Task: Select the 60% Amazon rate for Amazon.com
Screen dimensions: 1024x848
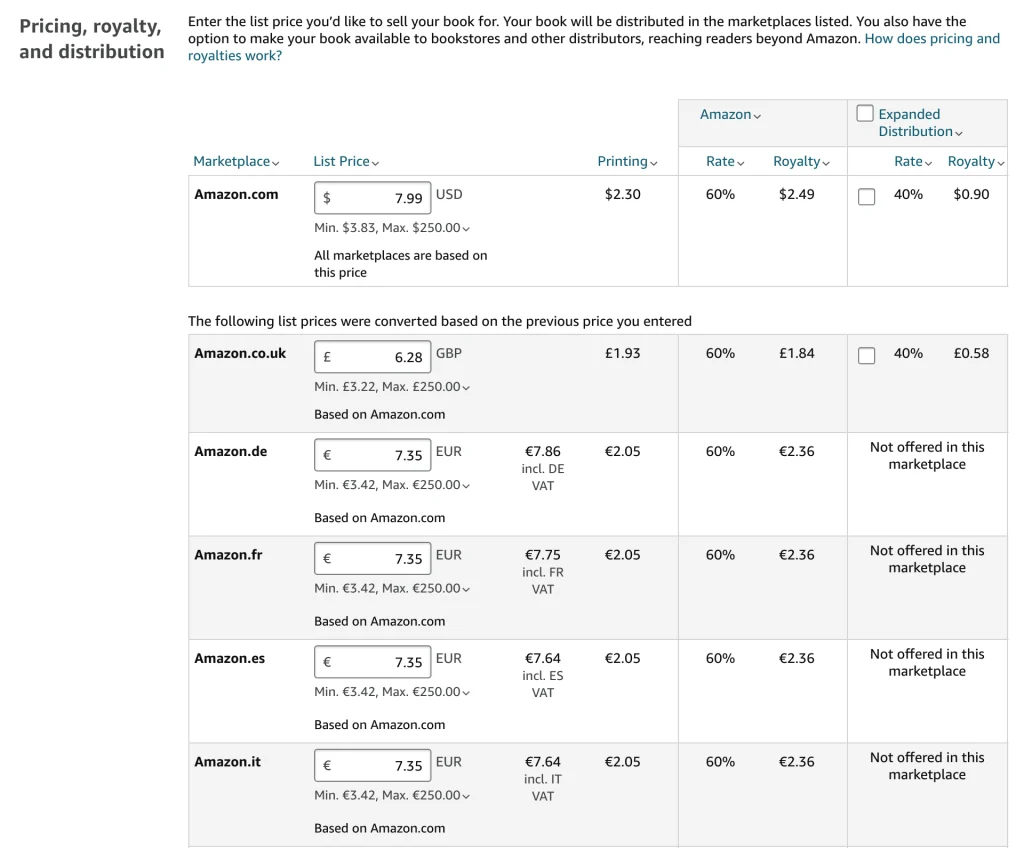Action: pyautogui.click(x=720, y=194)
